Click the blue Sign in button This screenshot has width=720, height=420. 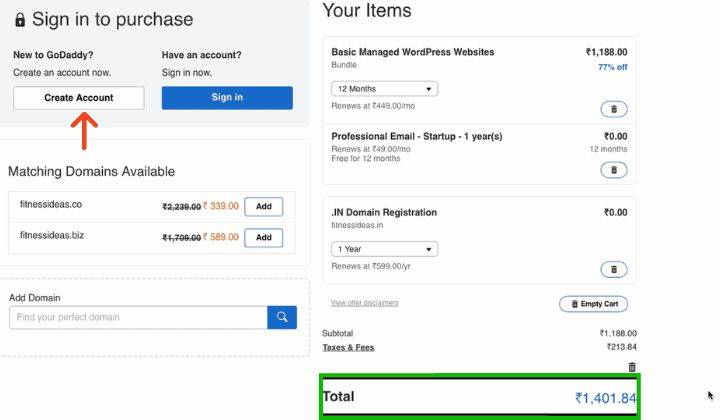[227, 98]
